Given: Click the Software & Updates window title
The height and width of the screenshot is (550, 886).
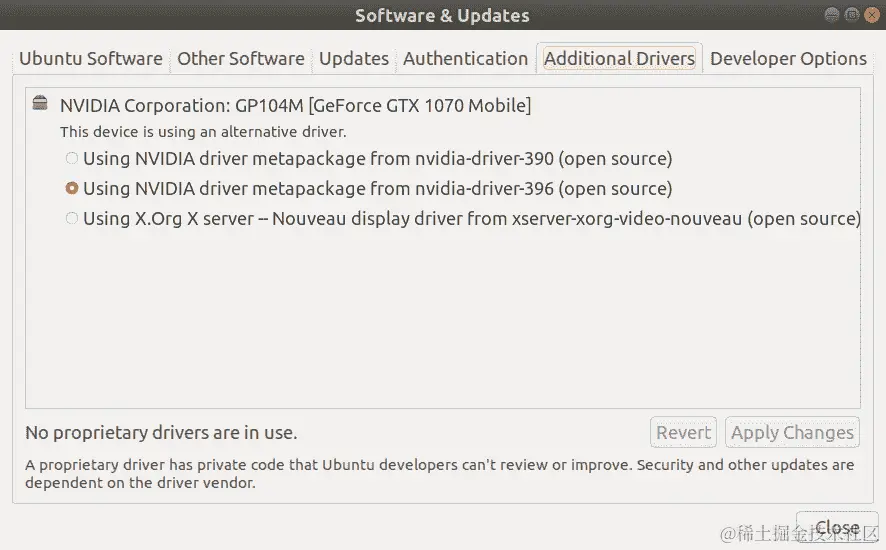Looking at the screenshot, I should [442, 15].
